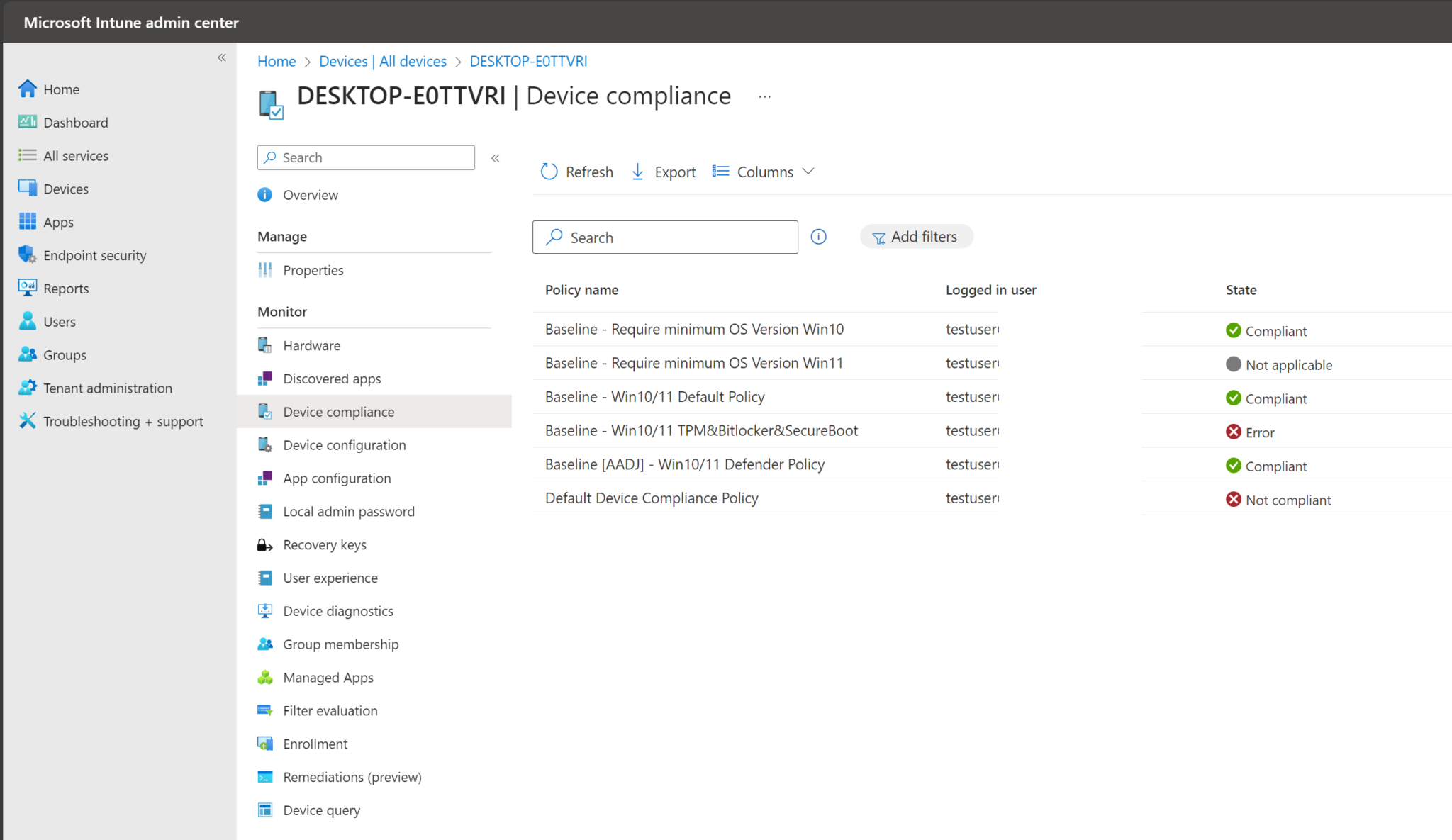The image size is (1452, 840).
Task: Click inside the policy search field
Action: click(x=665, y=237)
